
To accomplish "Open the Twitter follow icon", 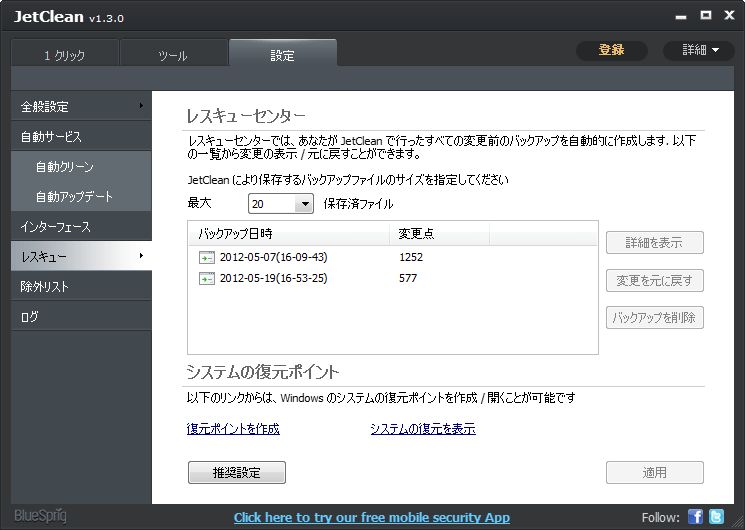I will 716,517.
